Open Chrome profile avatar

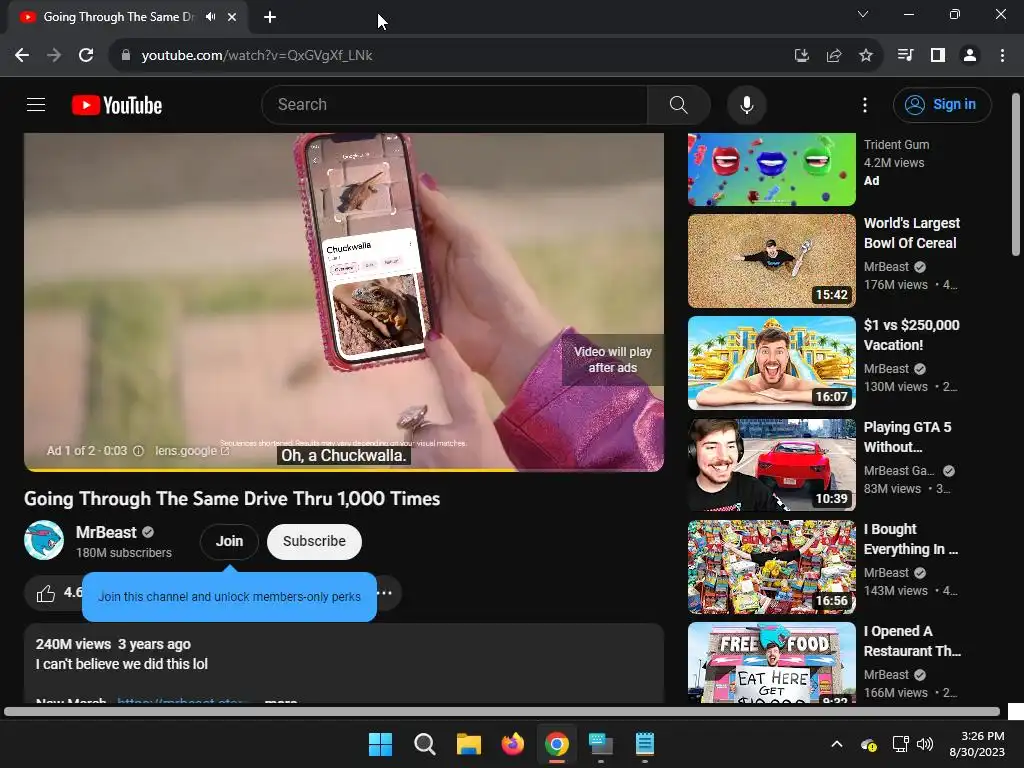(x=970, y=56)
